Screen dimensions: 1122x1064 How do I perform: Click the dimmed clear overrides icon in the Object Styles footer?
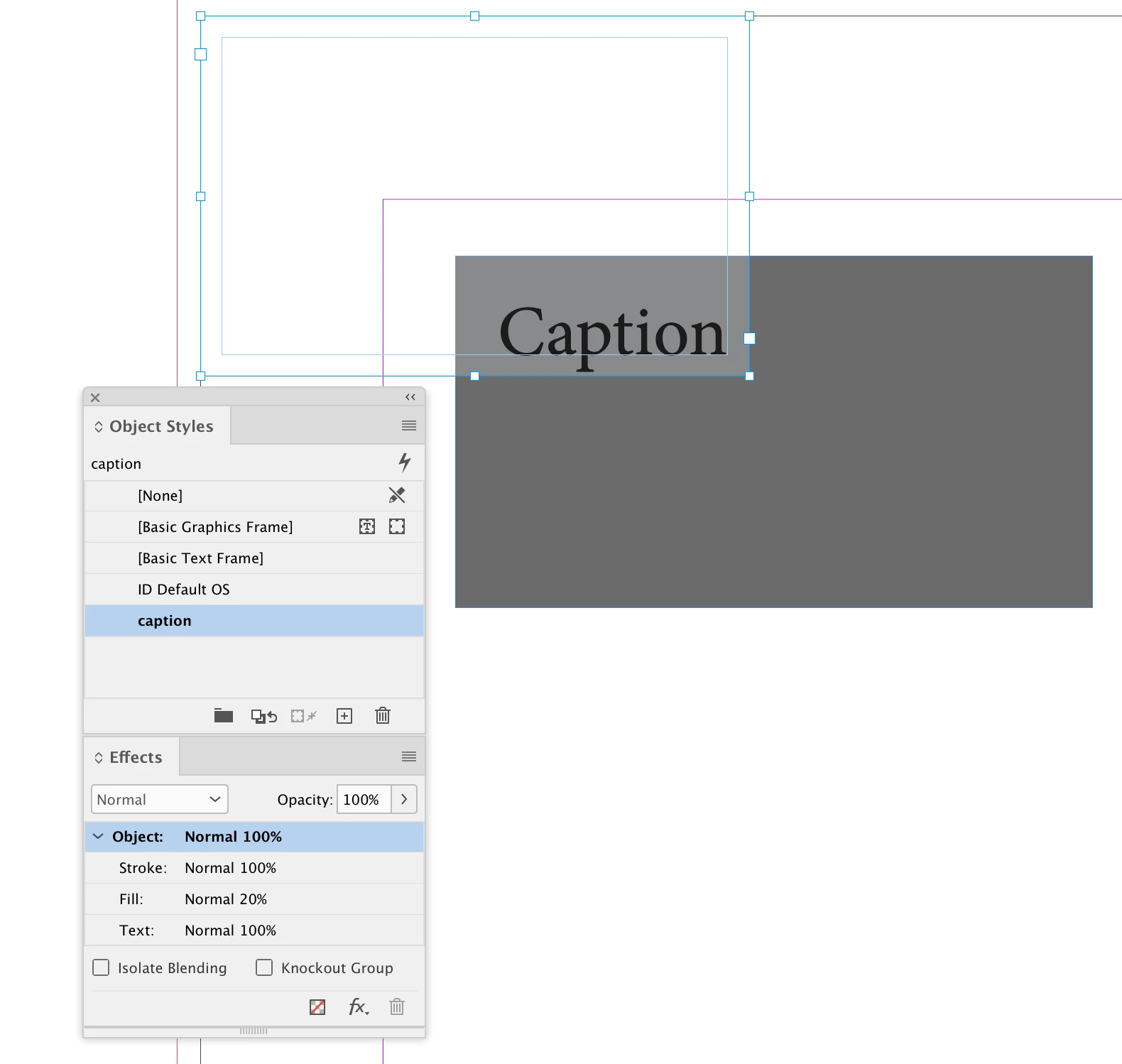click(x=304, y=716)
